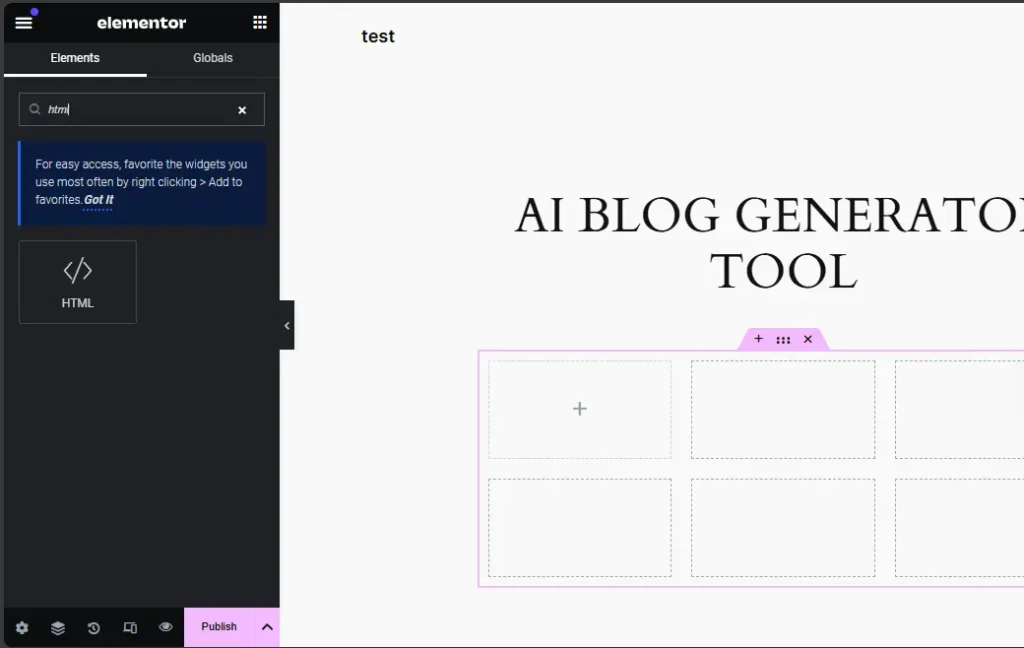Viewport: 1024px width, 648px height.
Task: Toggle Preview Changes eye icon
Action: click(x=166, y=627)
